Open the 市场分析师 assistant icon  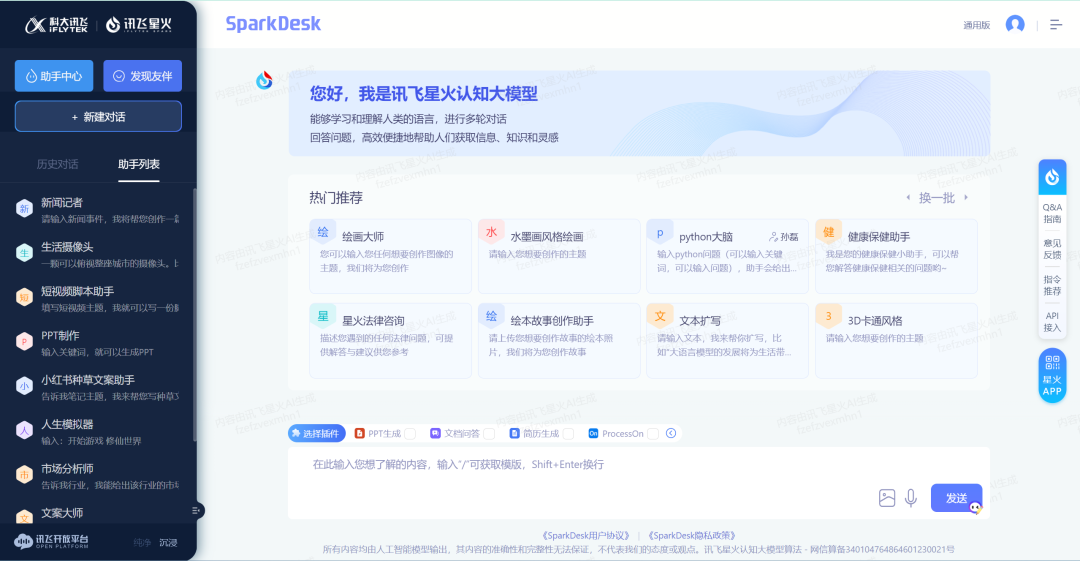point(24,474)
